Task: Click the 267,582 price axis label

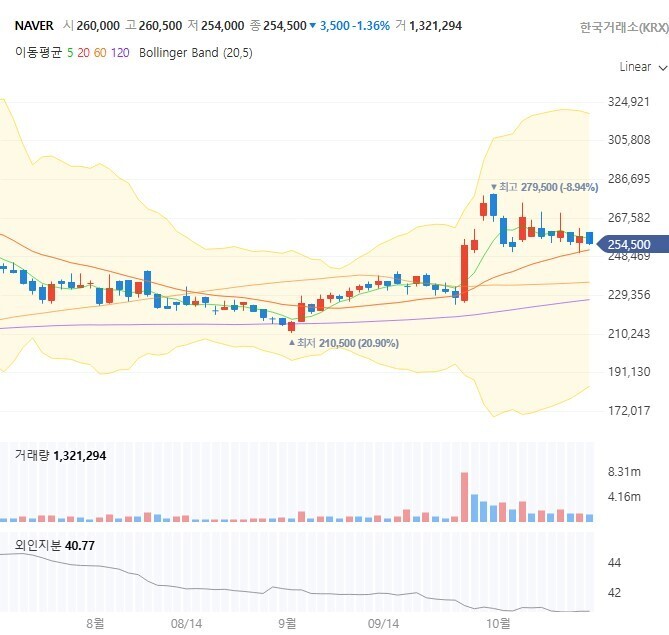Action: [629, 218]
